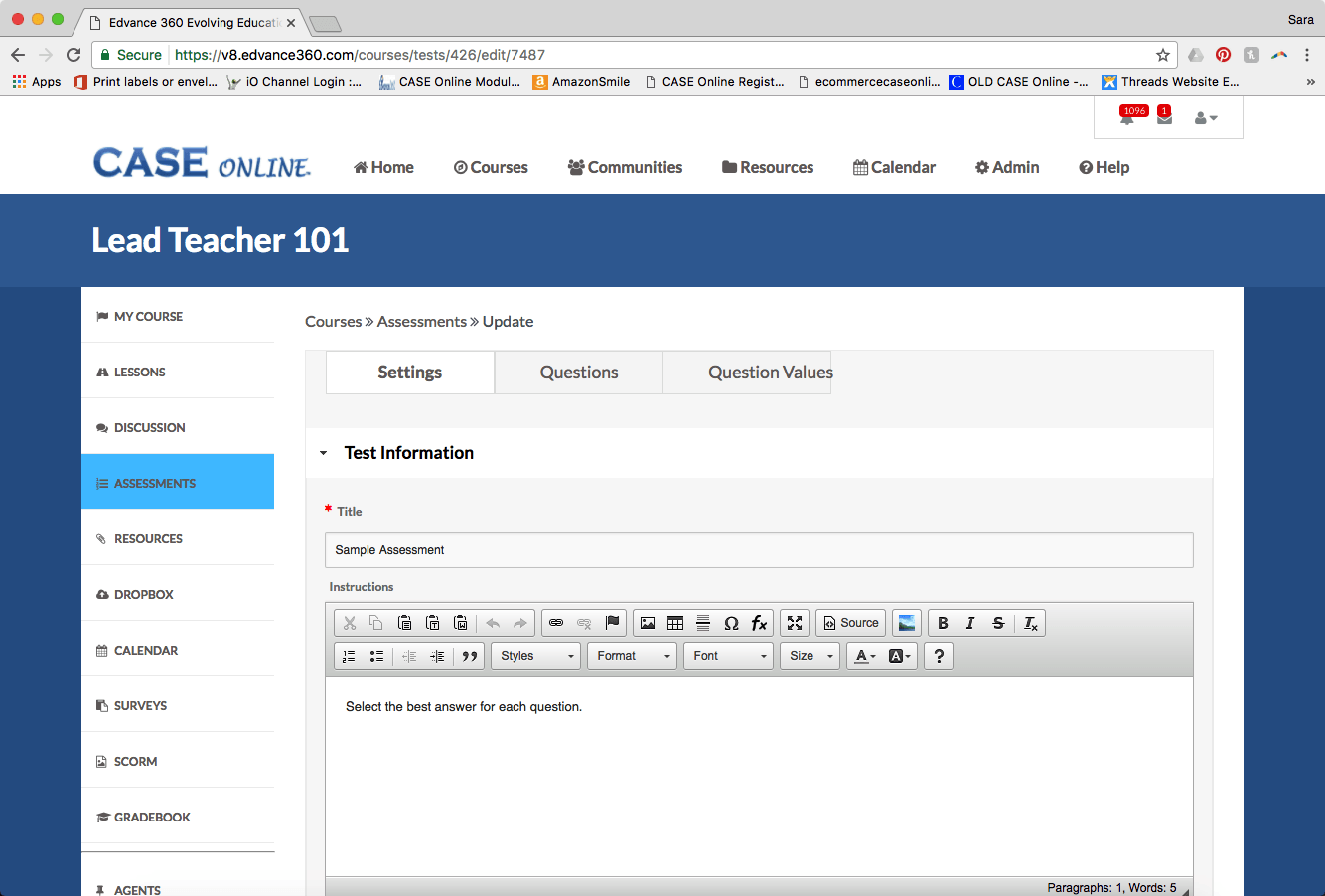Image resolution: width=1325 pixels, height=896 pixels.
Task: Toggle italic formatting
Action: pos(970,623)
